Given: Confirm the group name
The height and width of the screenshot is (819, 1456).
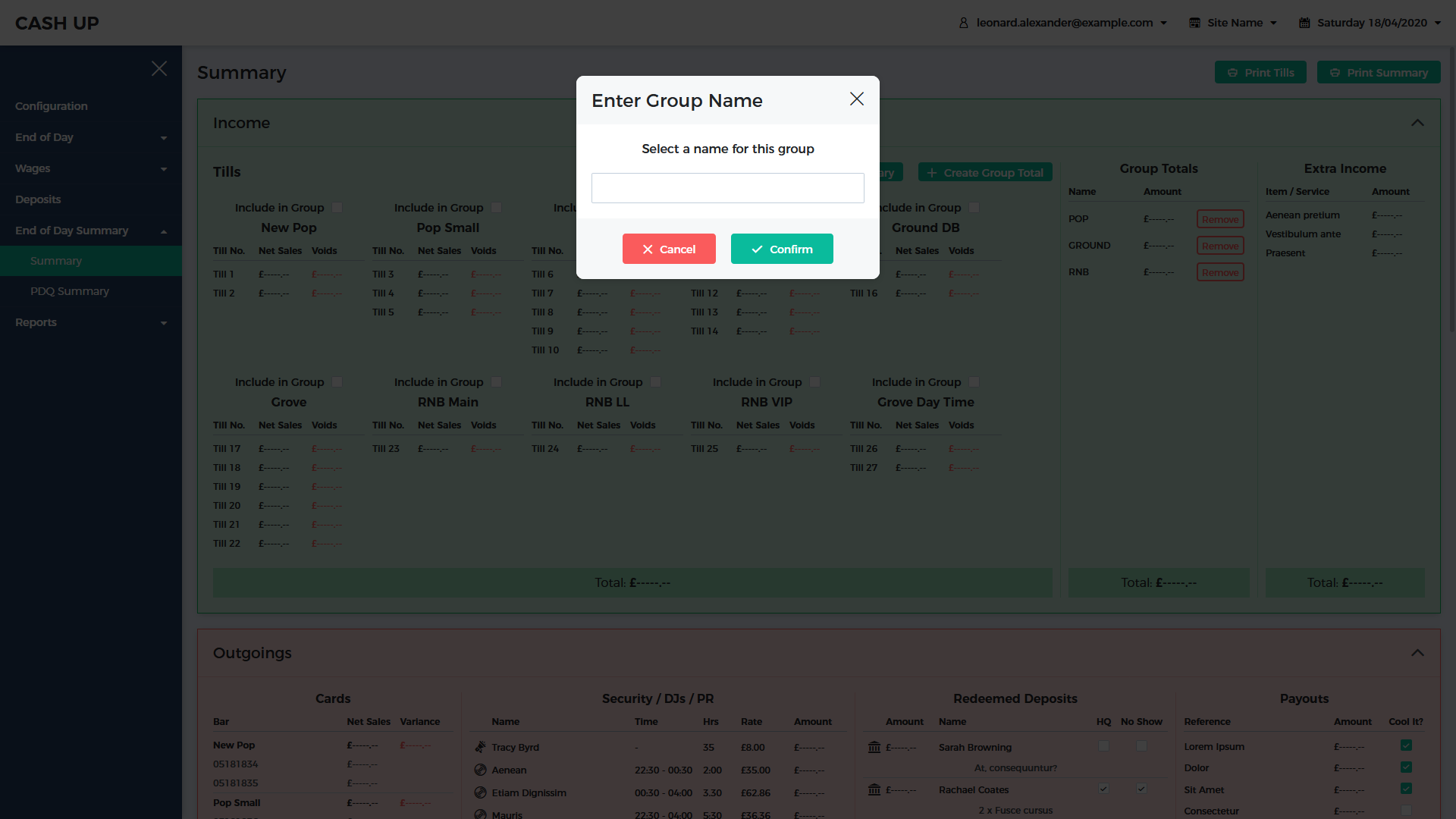Looking at the screenshot, I should click(x=782, y=249).
